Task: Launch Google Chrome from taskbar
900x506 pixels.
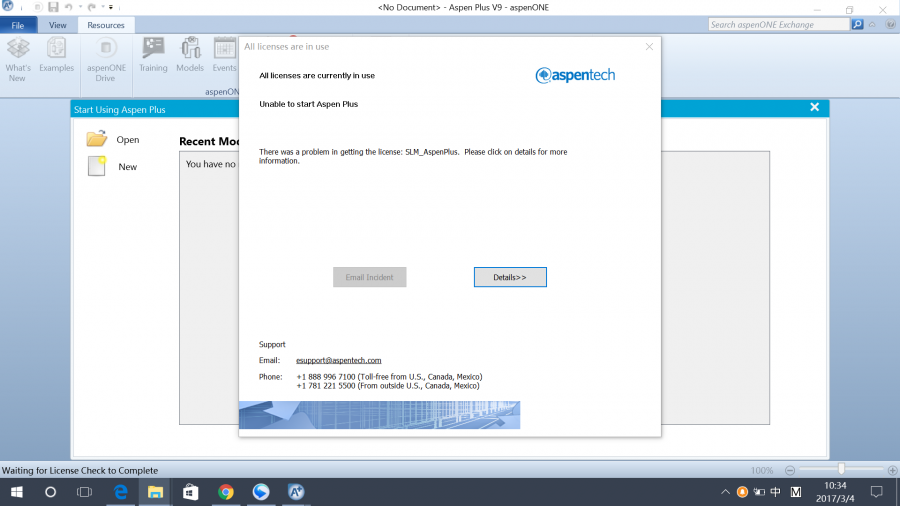Action: [x=226, y=492]
